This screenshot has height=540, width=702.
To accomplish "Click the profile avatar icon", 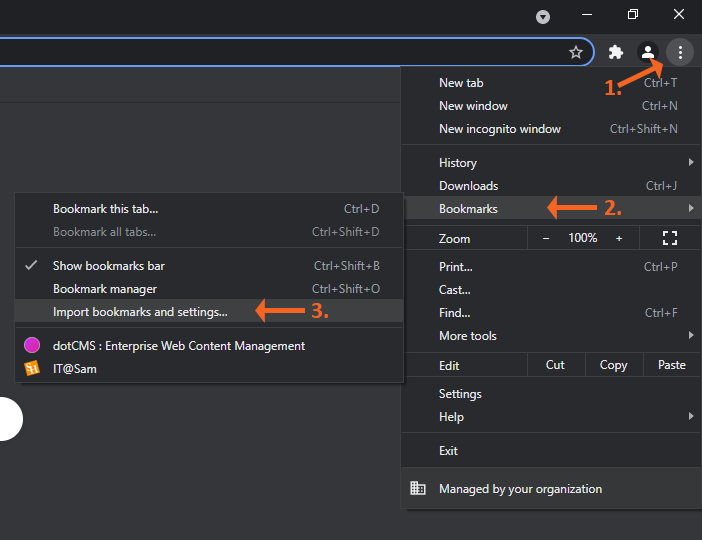I will click(x=648, y=52).
